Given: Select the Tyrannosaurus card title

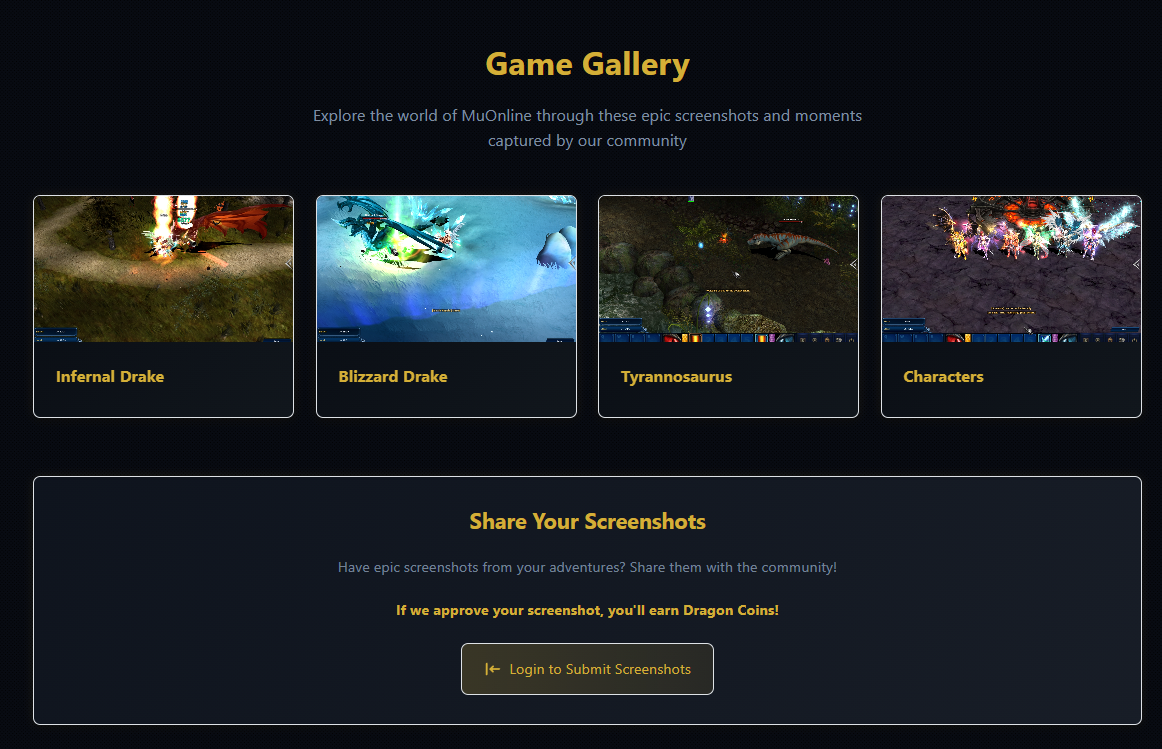Looking at the screenshot, I should tap(677, 376).
